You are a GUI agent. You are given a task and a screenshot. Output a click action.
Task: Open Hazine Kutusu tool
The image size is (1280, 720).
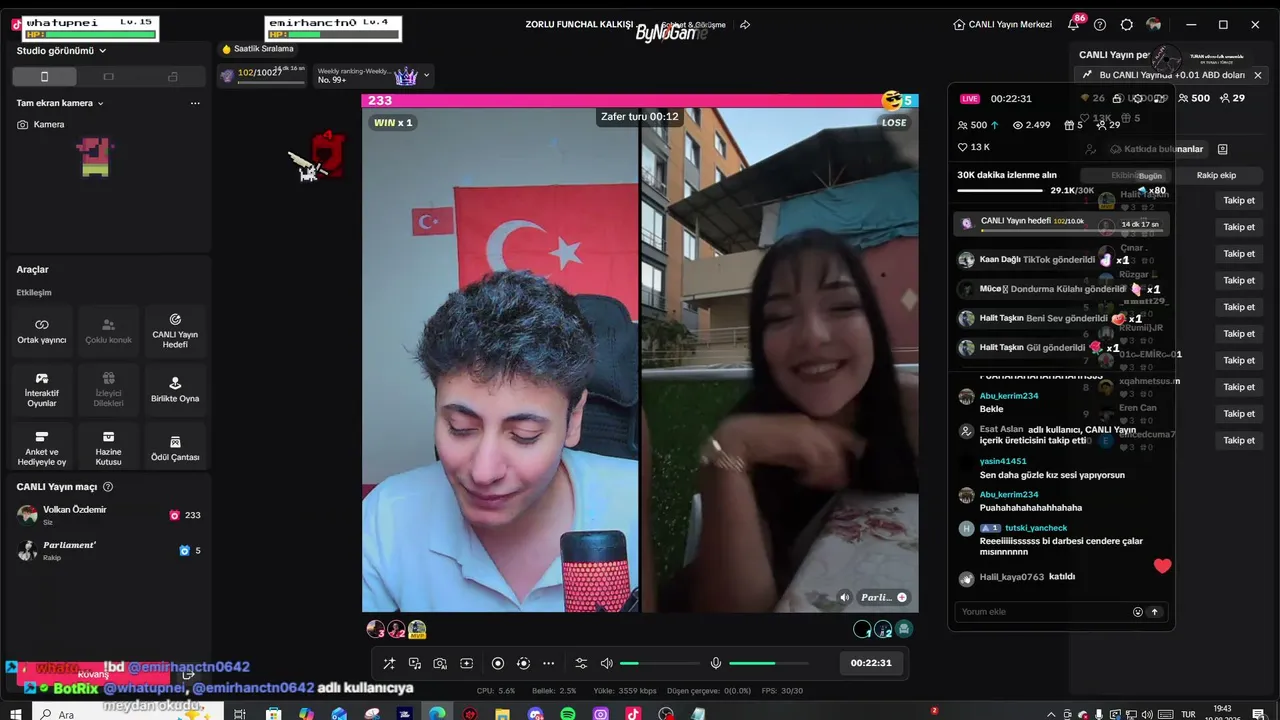108,447
